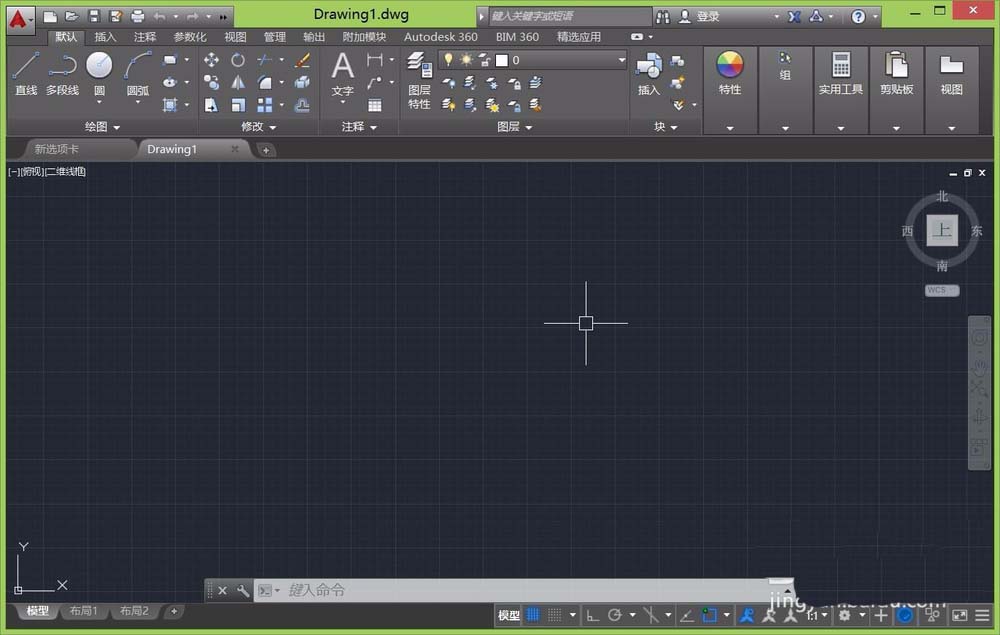Click the Rotate tool icon
The image size is (1000, 635).
[x=238, y=60]
